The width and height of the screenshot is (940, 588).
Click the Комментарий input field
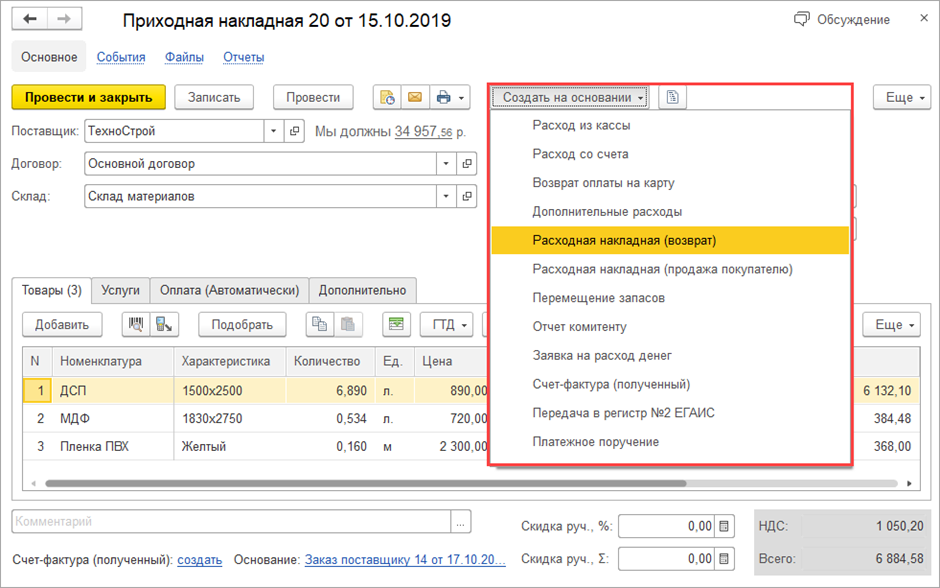point(231,521)
